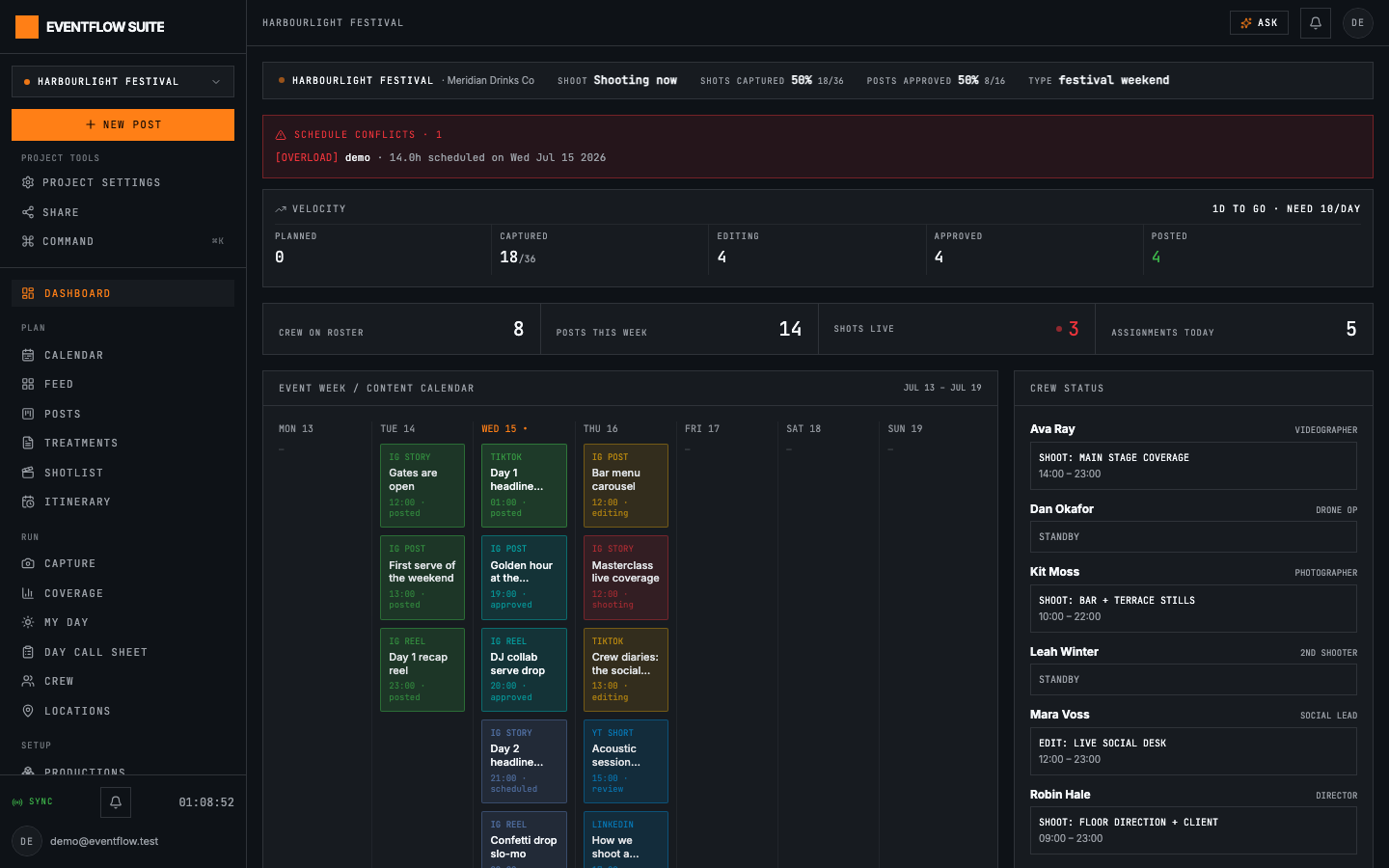Image resolution: width=1389 pixels, height=868 pixels.
Task: Click the EventFlow Suite orange logo
Action: pos(27,27)
